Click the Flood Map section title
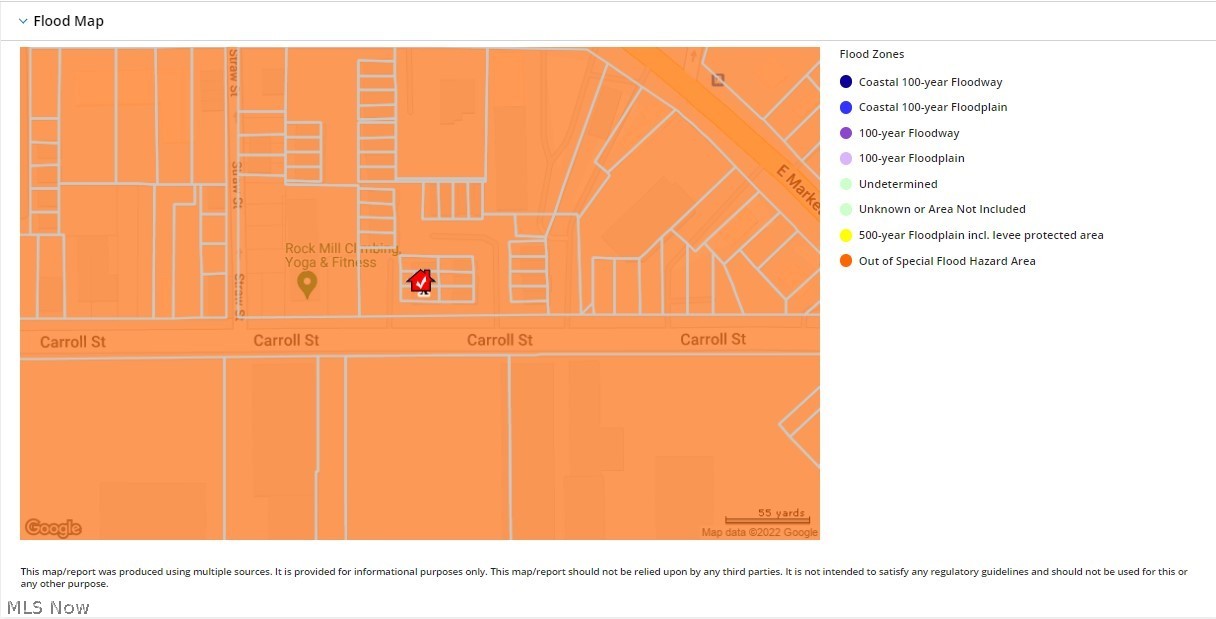Image resolution: width=1216 pixels, height=619 pixels. (68, 21)
